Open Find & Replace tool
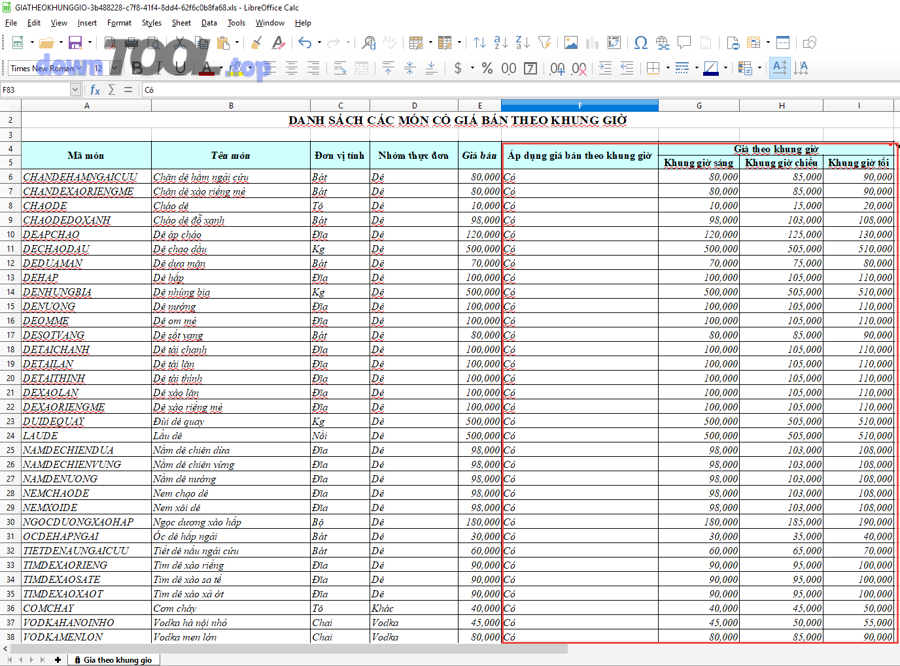This screenshot has width=900, height=666. point(369,42)
